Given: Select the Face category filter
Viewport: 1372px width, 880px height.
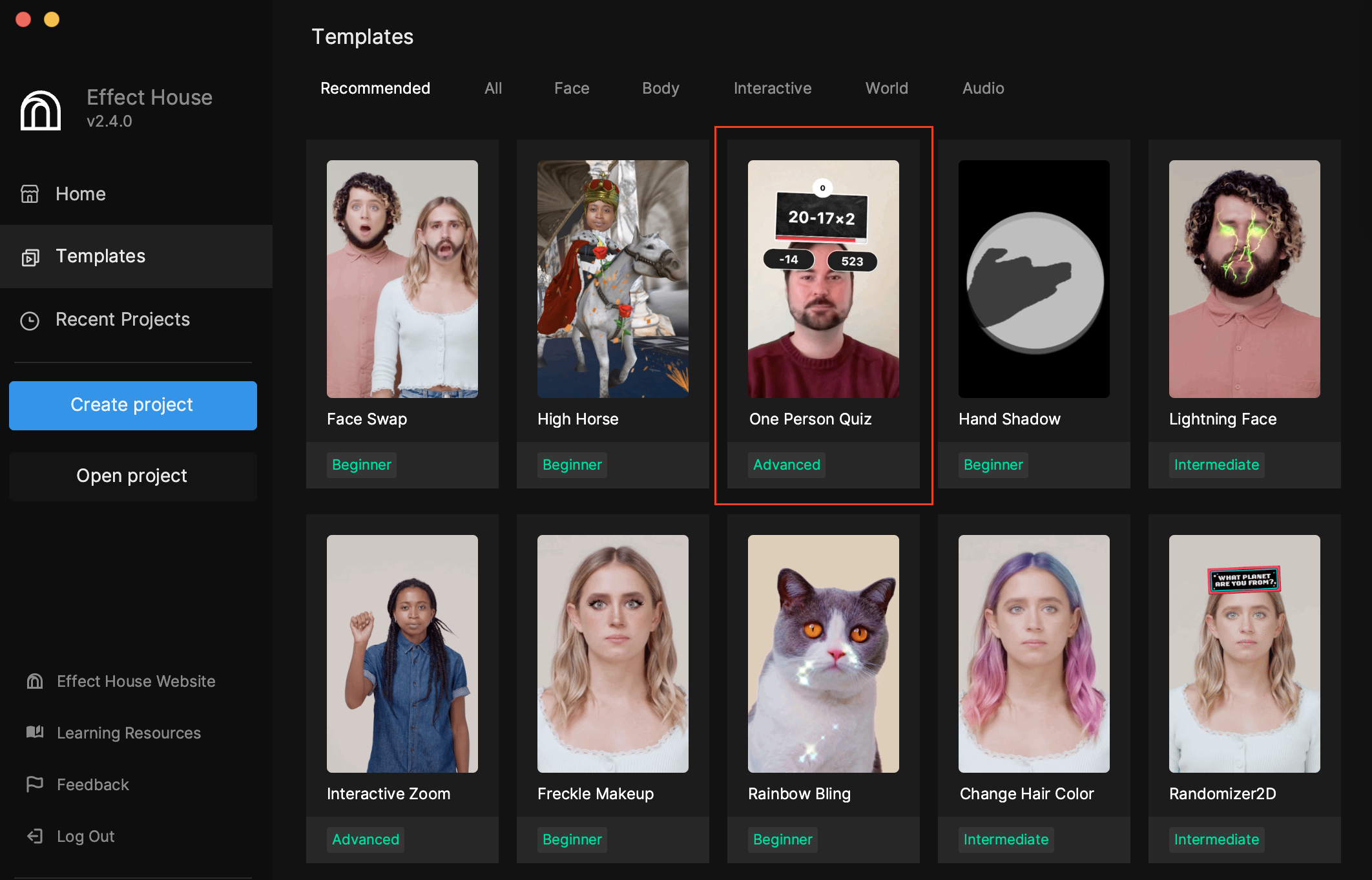Looking at the screenshot, I should coord(572,88).
